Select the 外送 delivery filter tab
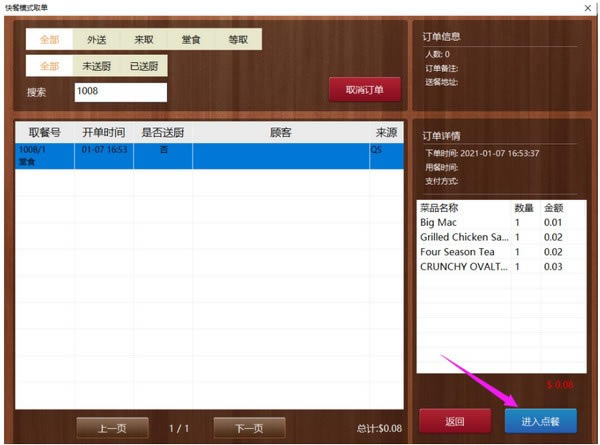 click(x=97, y=39)
